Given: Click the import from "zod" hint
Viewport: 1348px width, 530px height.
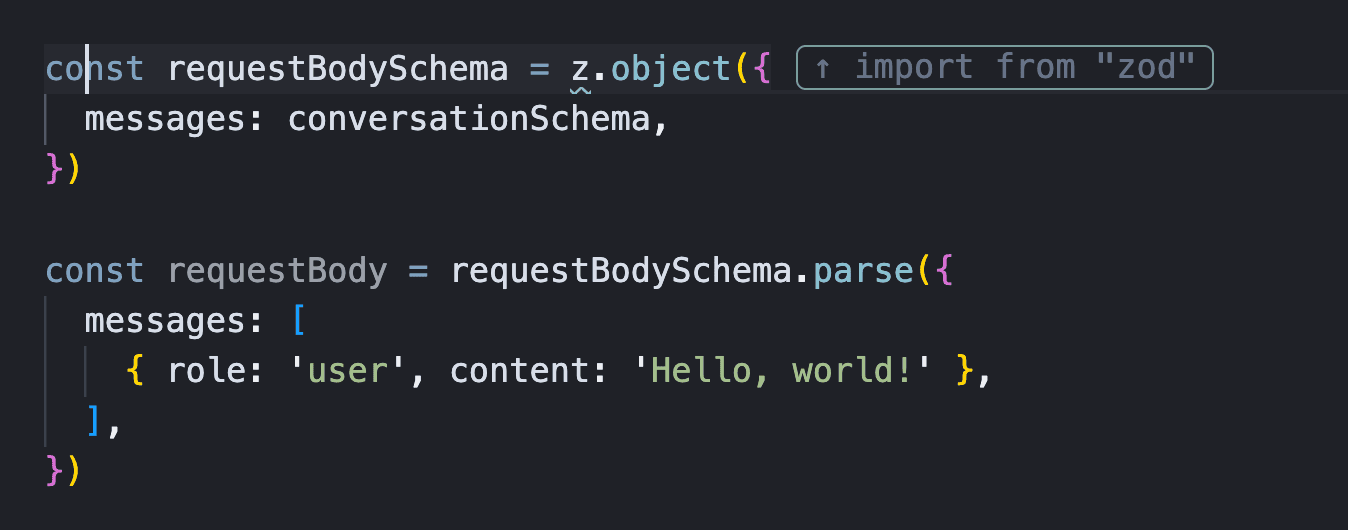Looking at the screenshot, I should tap(1004, 68).
